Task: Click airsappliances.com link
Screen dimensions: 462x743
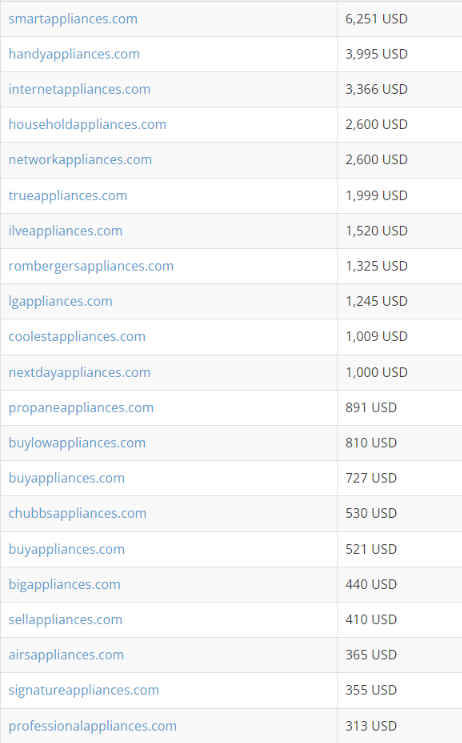Action: click(x=66, y=655)
